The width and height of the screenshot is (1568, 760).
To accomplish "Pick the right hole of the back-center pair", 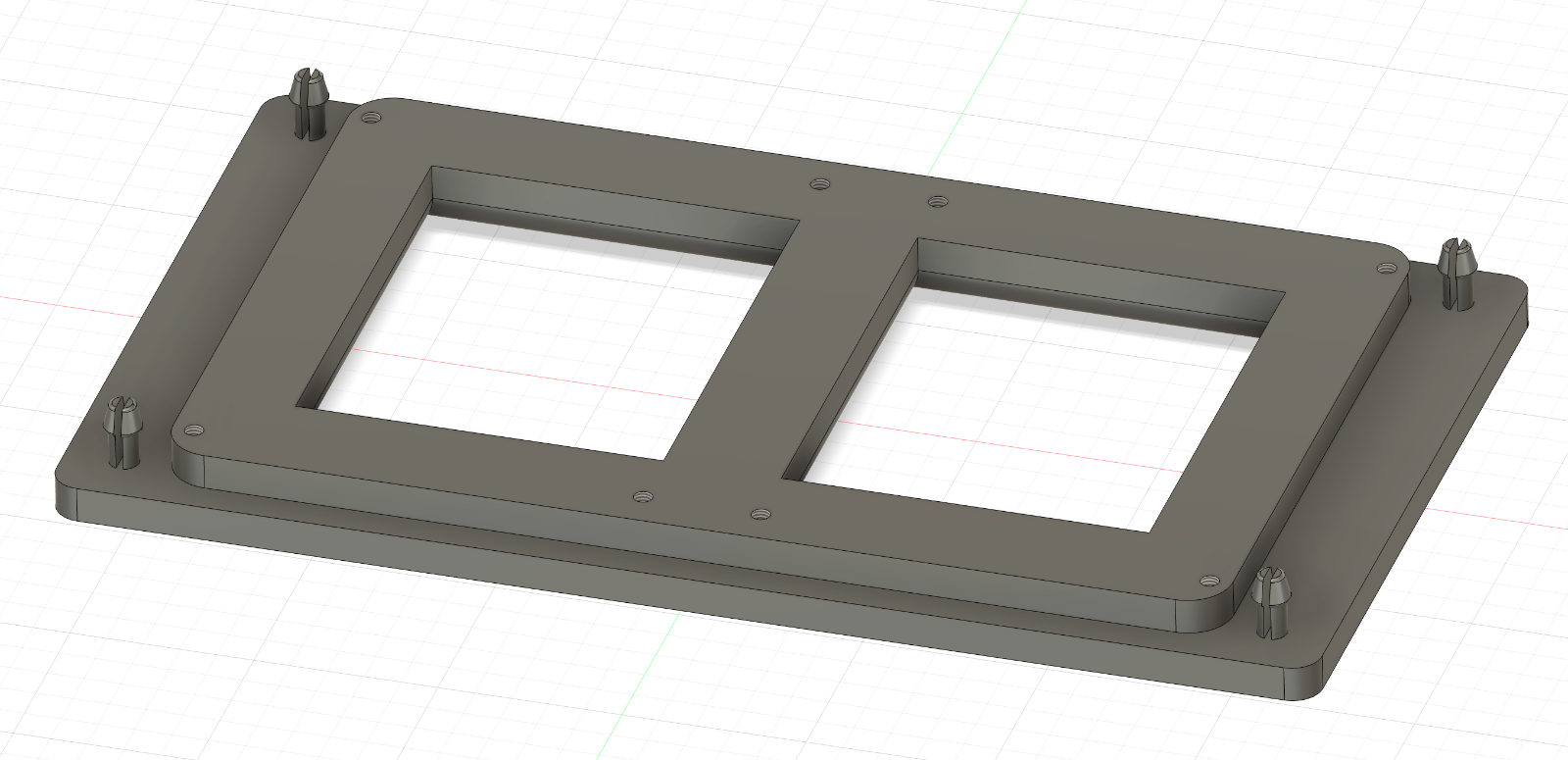I will point(938,201).
